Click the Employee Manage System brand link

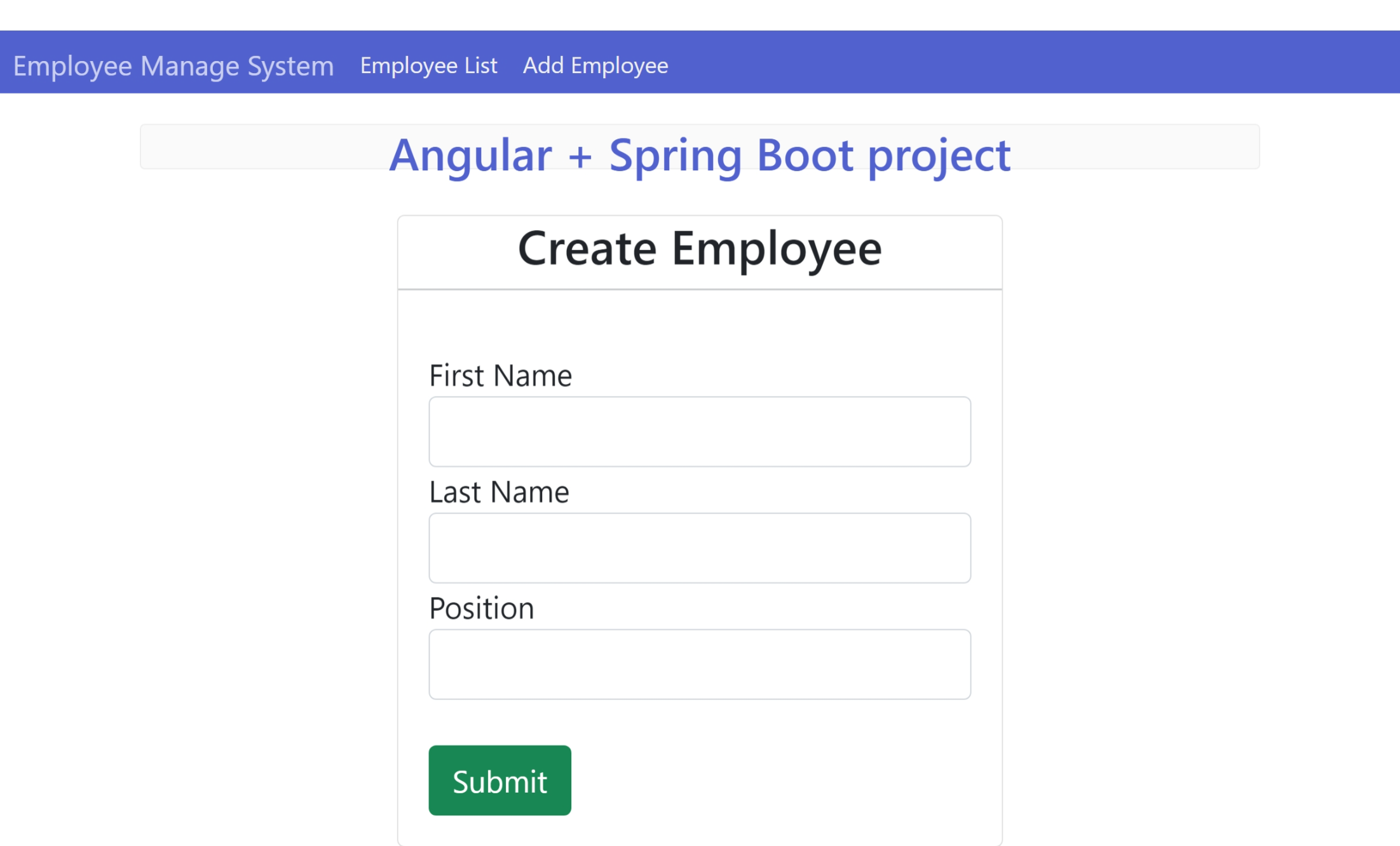[x=173, y=65]
